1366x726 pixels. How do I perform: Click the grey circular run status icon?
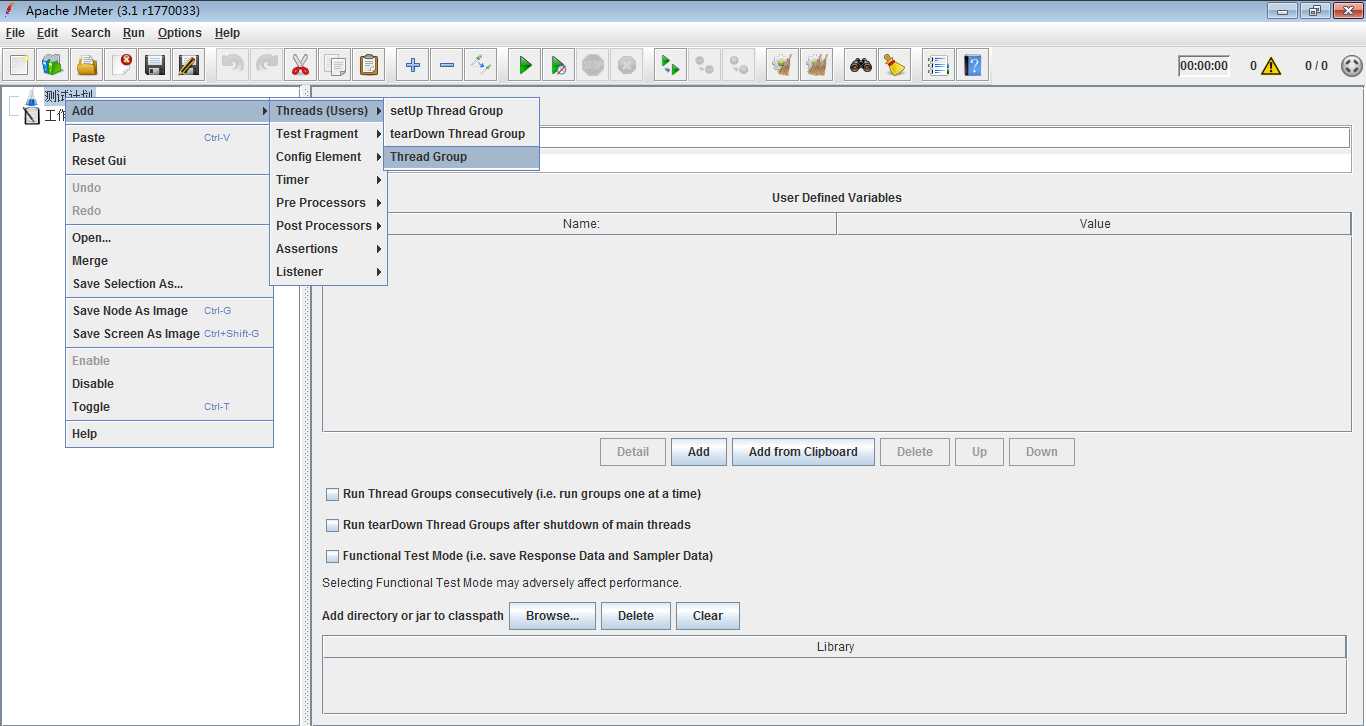pos(1351,66)
